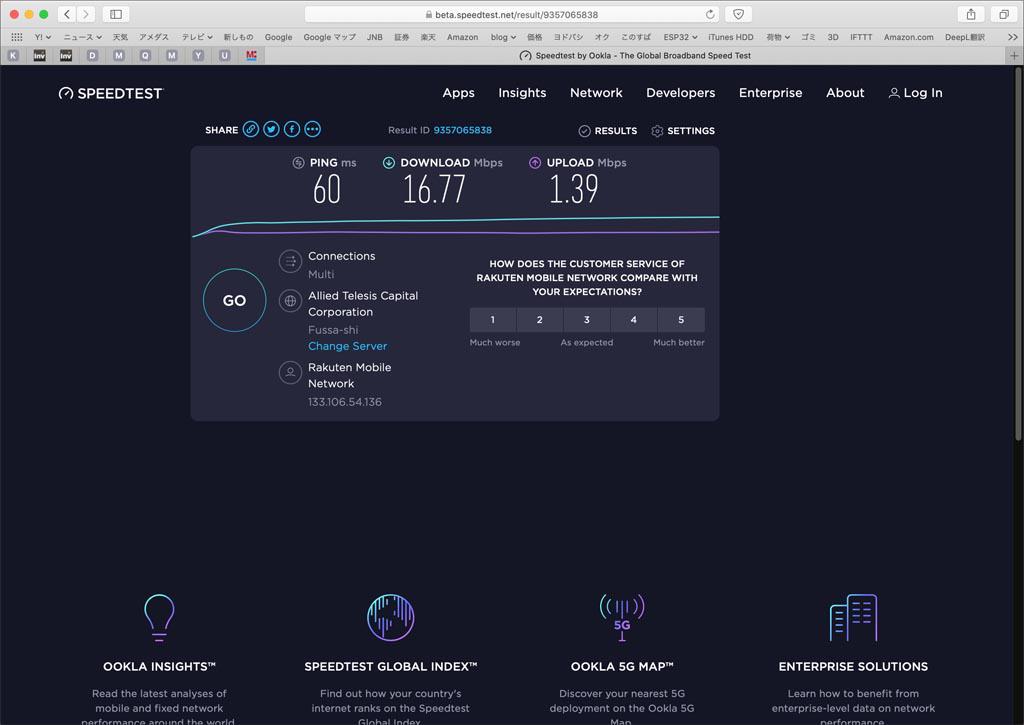
Task: Show all tabs overview
Action: coord(1004,14)
